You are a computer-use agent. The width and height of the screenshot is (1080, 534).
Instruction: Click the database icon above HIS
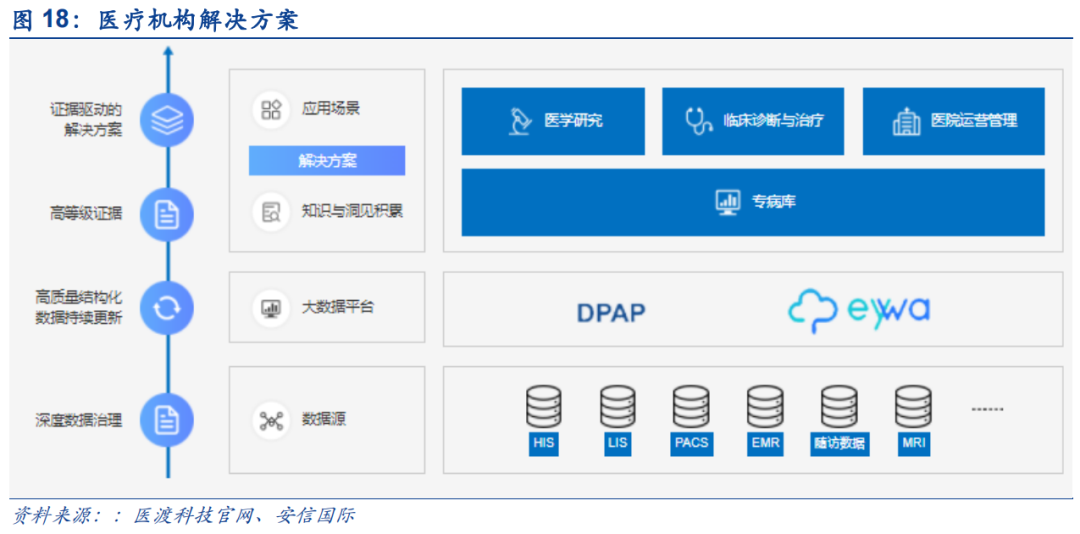543,407
